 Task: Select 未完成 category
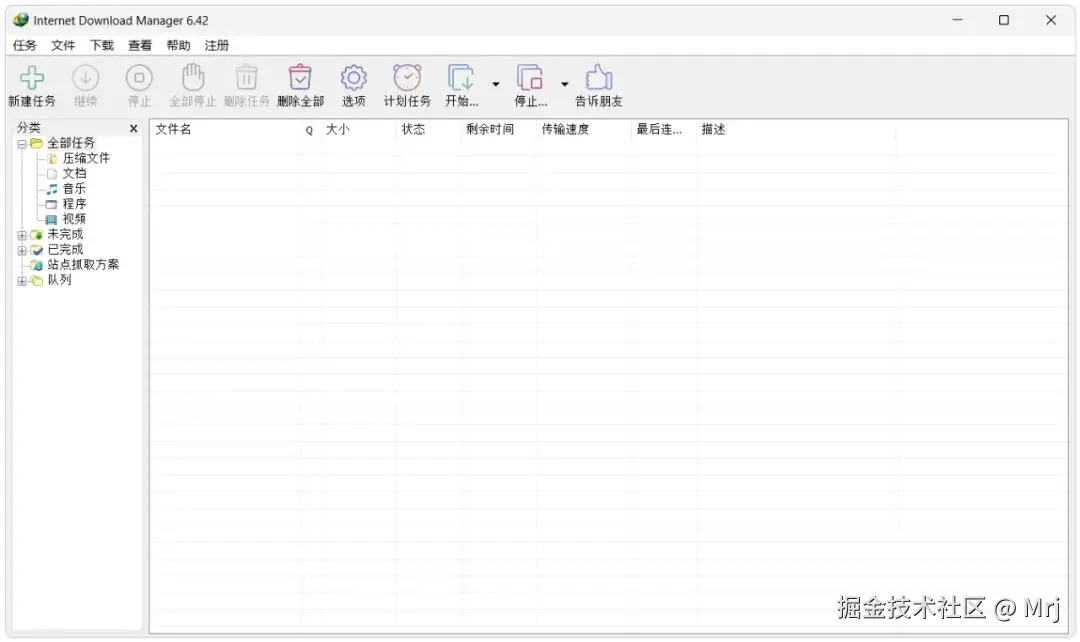tap(65, 234)
